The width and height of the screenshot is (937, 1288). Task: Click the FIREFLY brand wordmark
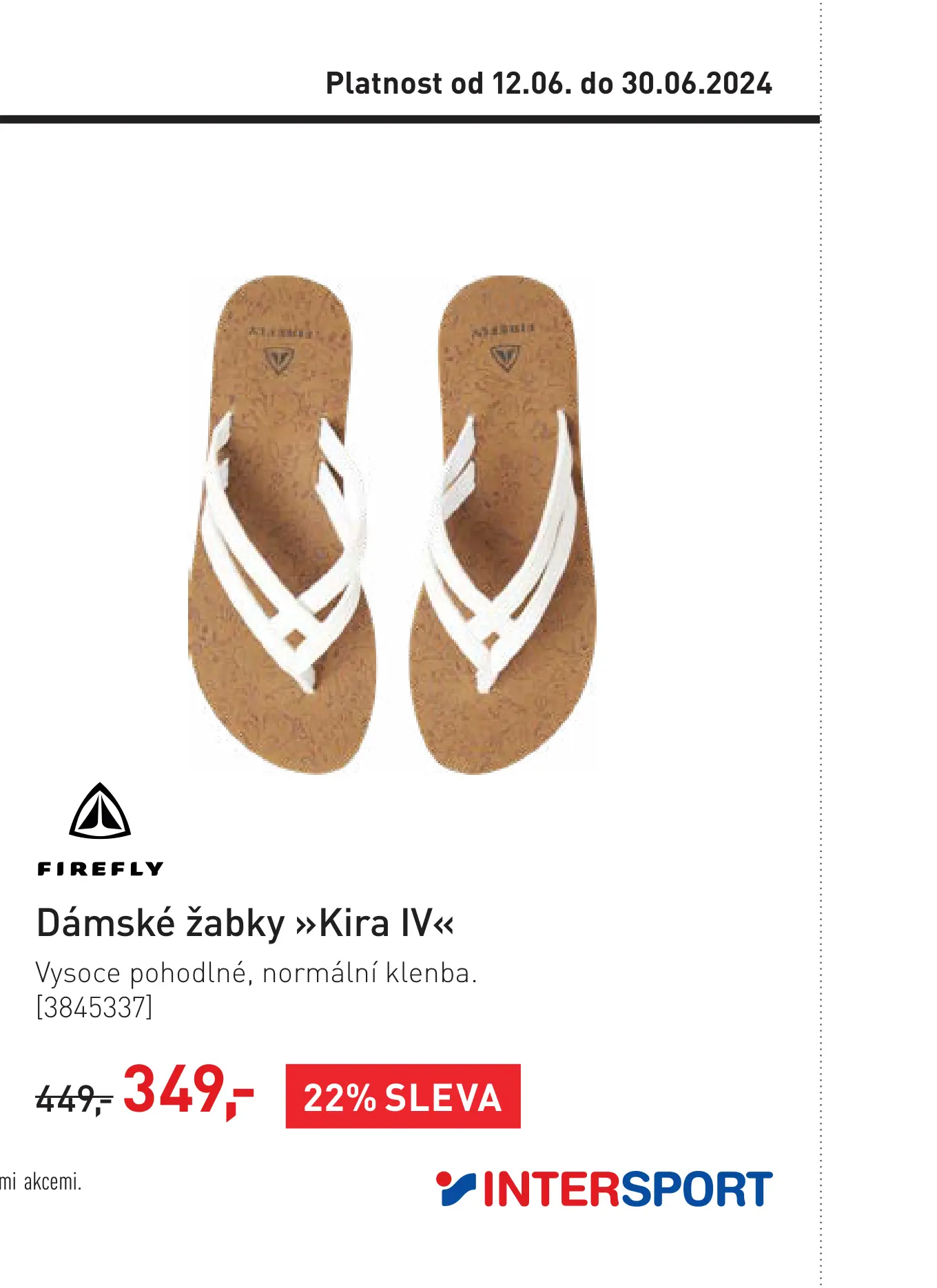100,869
